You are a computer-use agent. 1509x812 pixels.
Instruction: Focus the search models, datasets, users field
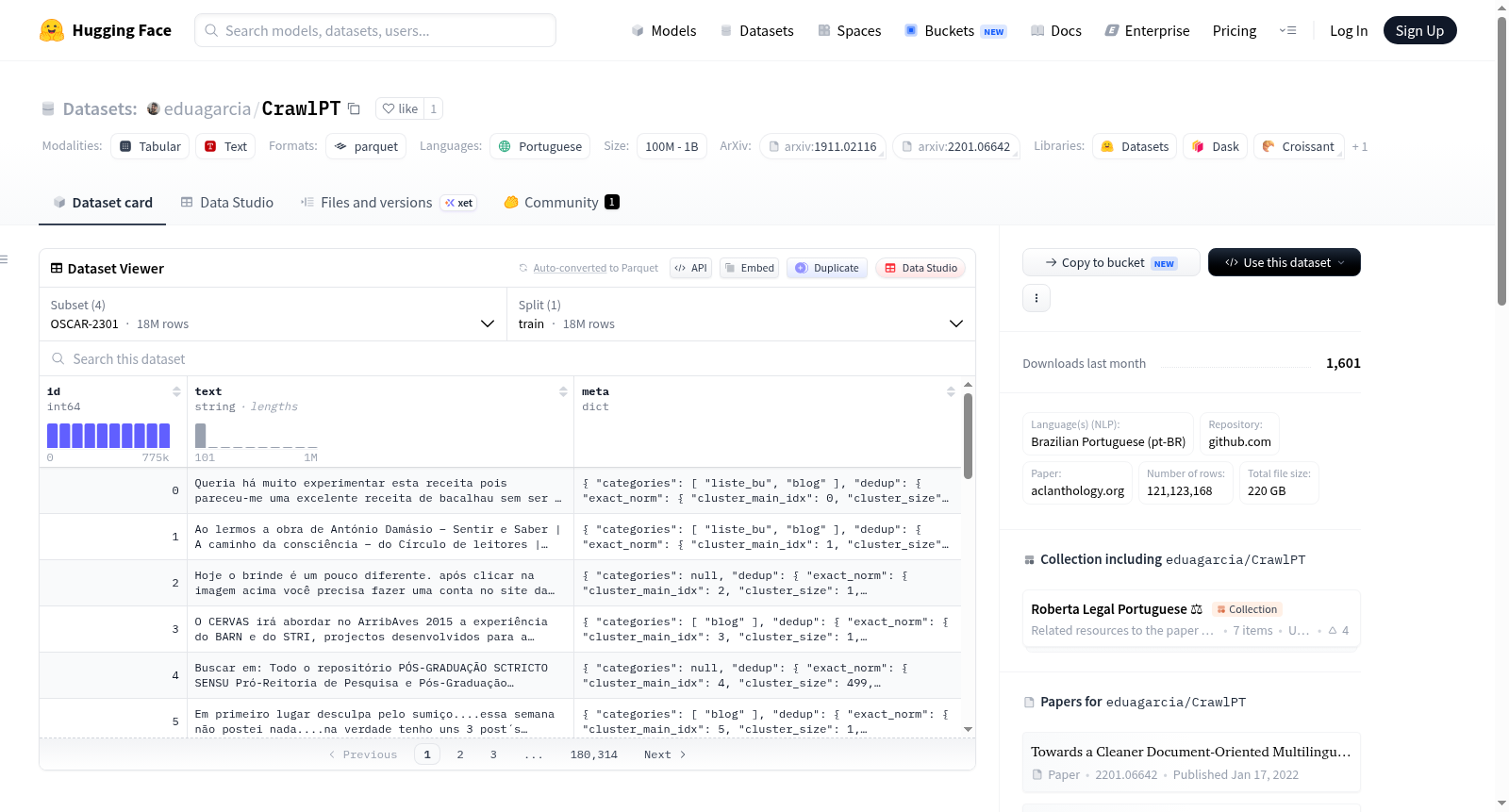(375, 30)
